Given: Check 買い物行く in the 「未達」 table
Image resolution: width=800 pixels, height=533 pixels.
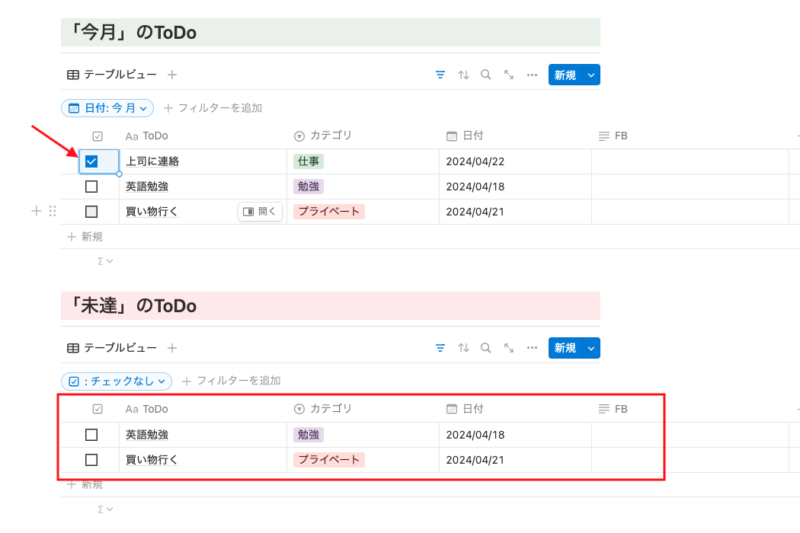Looking at the screenshot, I should tap(91, 460).
